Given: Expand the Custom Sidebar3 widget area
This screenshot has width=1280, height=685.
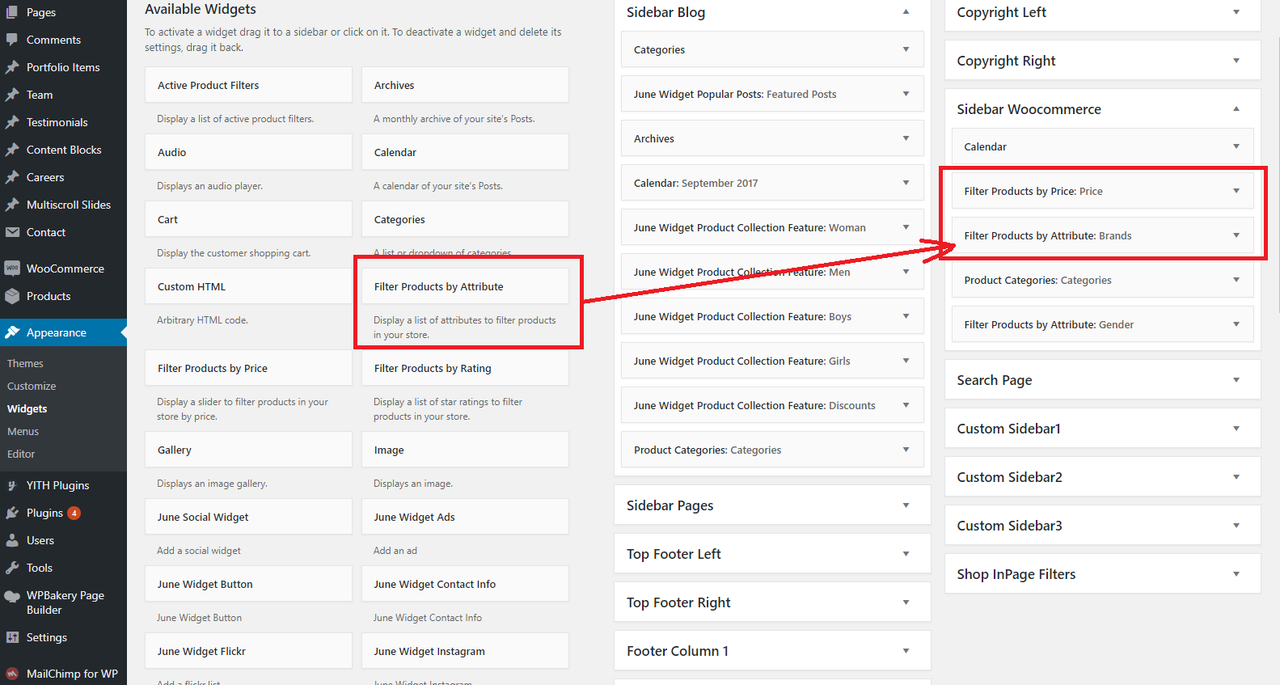Looking at the screenshot, I should point(1236,525).
